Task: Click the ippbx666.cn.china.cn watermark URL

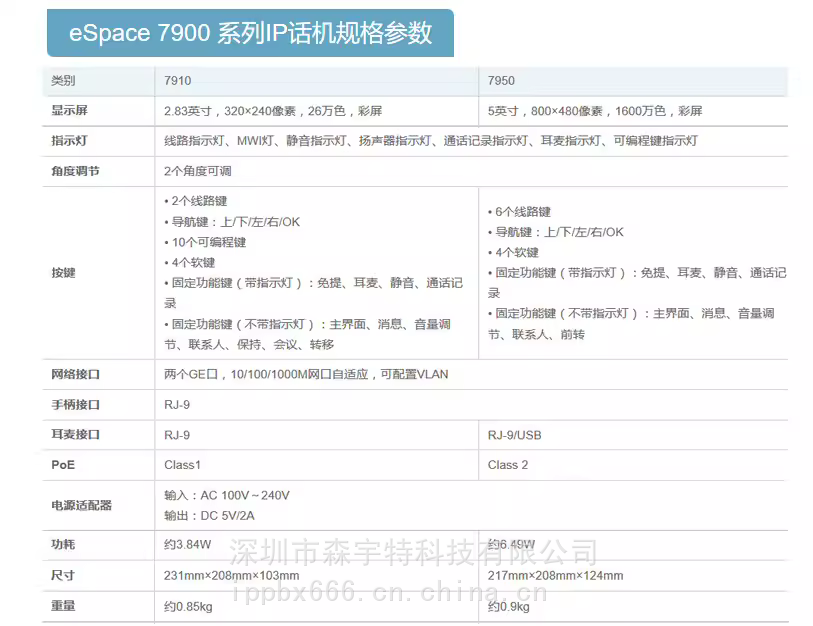Action: tap(389, 592)
